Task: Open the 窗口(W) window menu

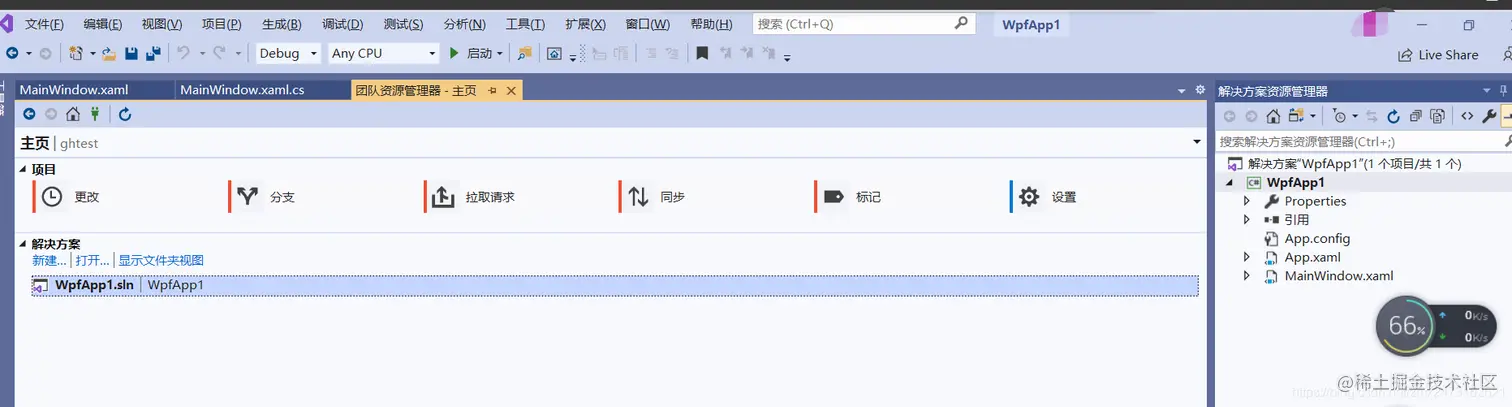Action: click(648, 24)
